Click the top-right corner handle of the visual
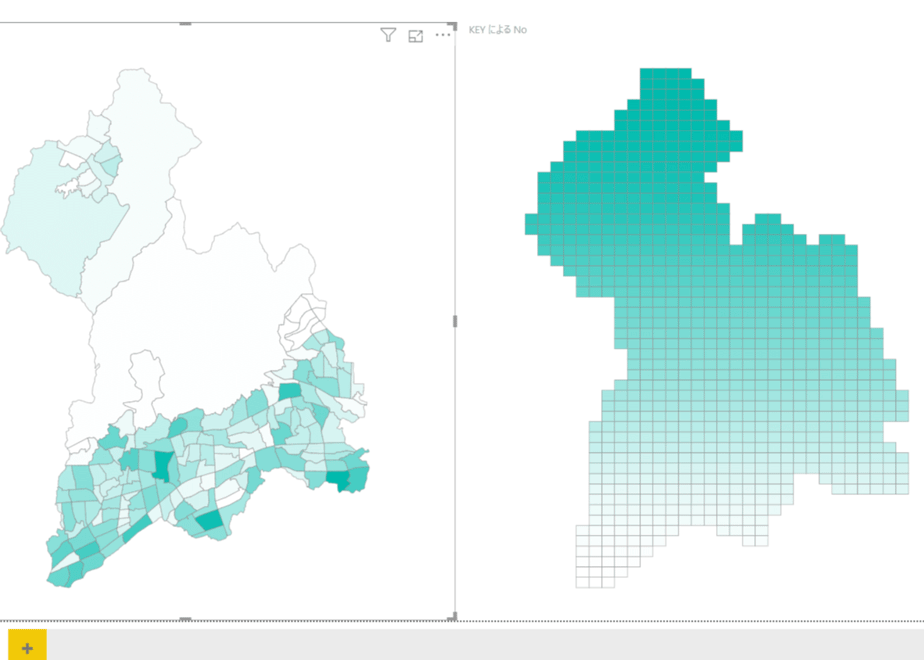Screen dimensions: 924x660 453,26
